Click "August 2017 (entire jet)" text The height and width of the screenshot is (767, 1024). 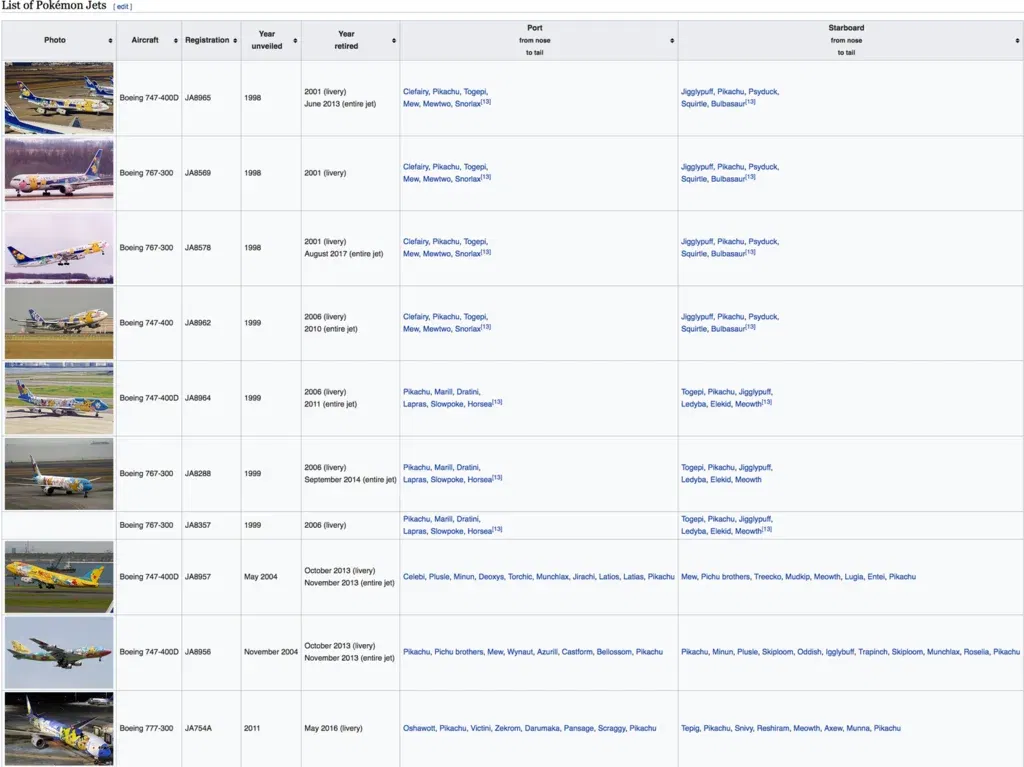coord(344,254)
